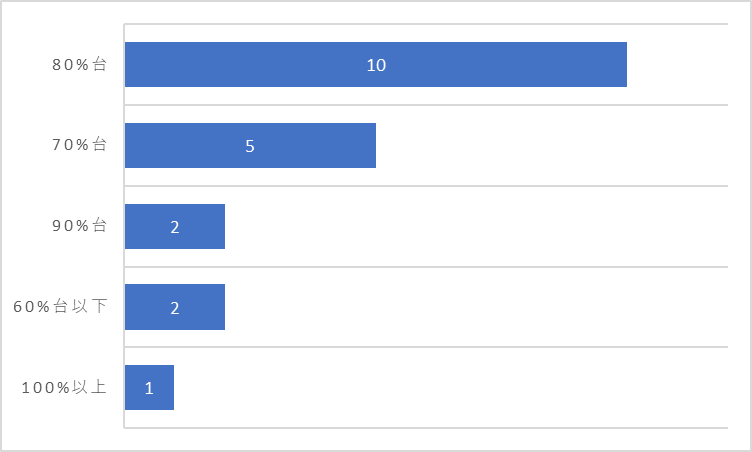Click the 60%台以下 axis category label
752x452 pixels.
click(60, 306)
